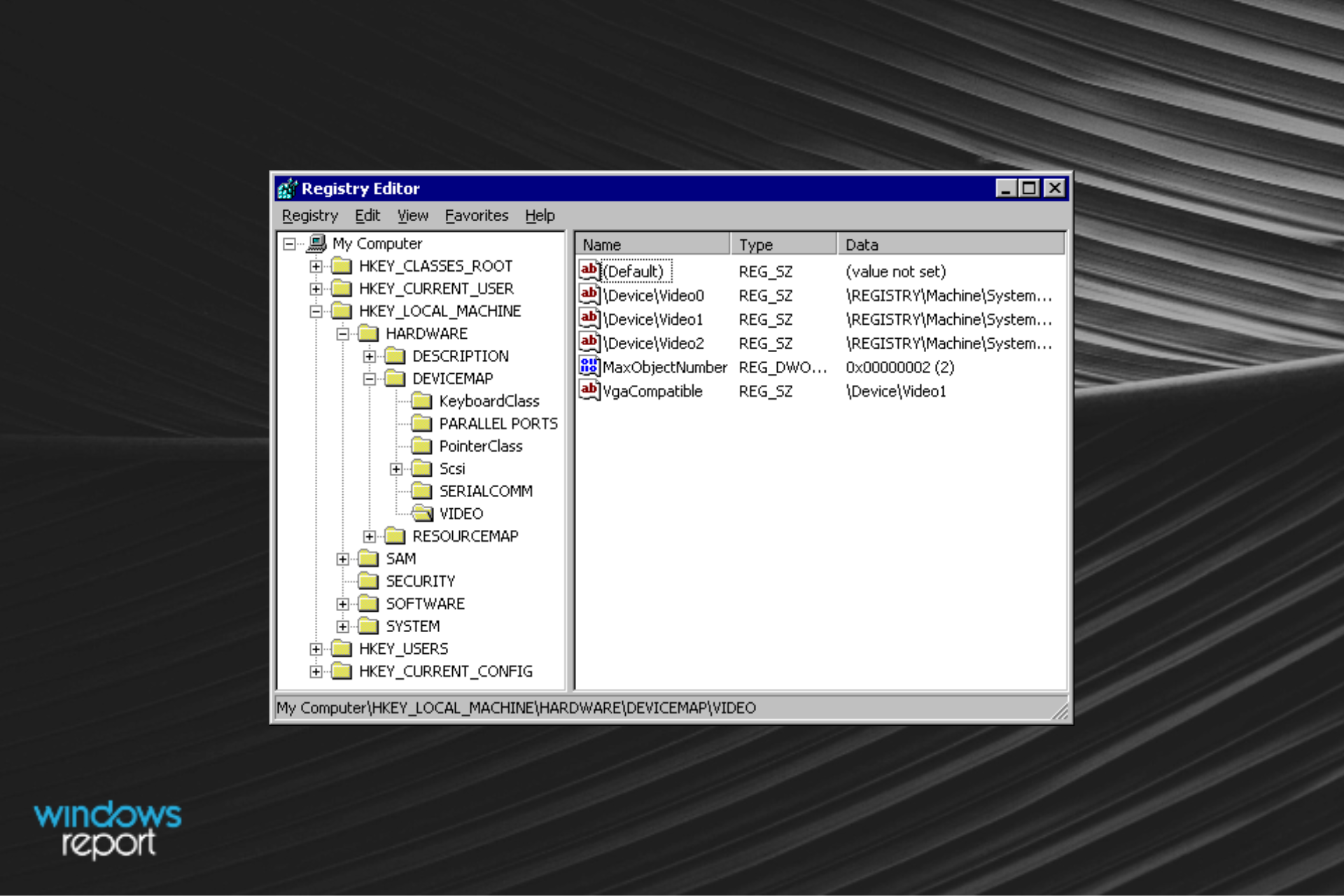Viewport: 1344px width, 896px height.
Task: Click the Scsi folder icon
Action: click(421, 468)
